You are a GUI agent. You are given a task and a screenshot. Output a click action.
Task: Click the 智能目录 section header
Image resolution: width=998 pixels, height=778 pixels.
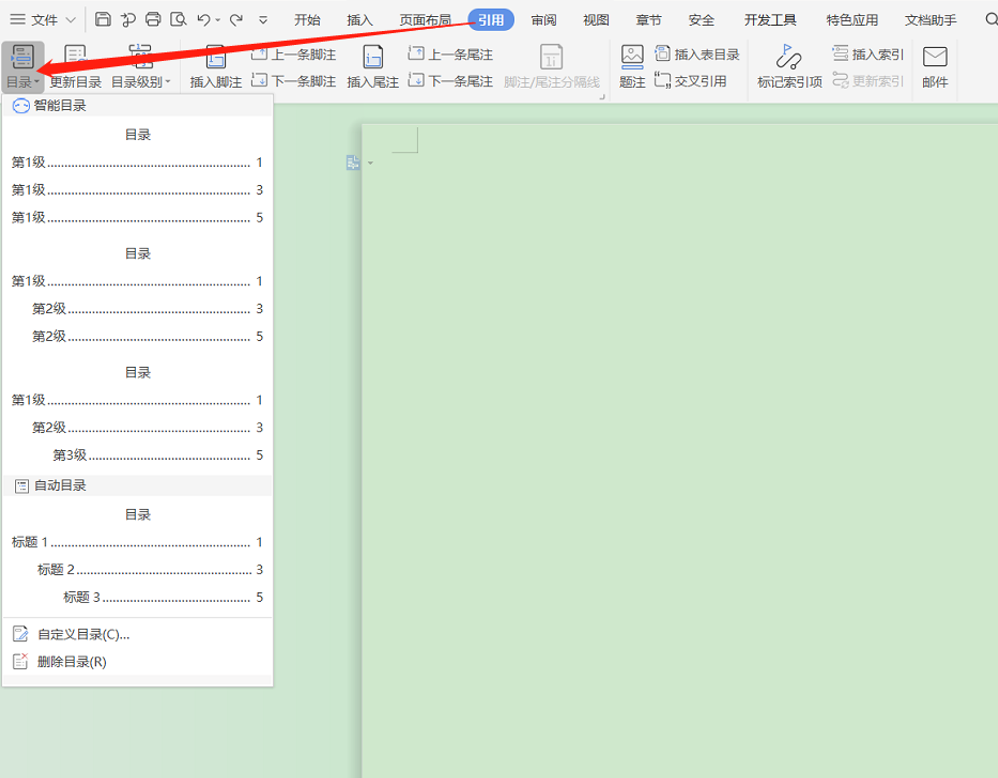(x=137, y=106)
